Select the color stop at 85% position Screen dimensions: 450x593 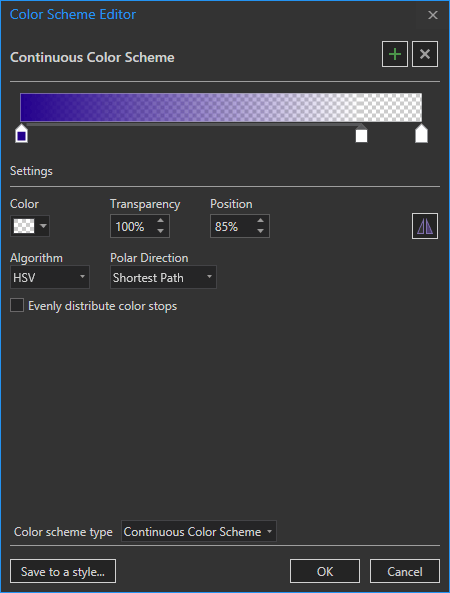pos(362,134)
